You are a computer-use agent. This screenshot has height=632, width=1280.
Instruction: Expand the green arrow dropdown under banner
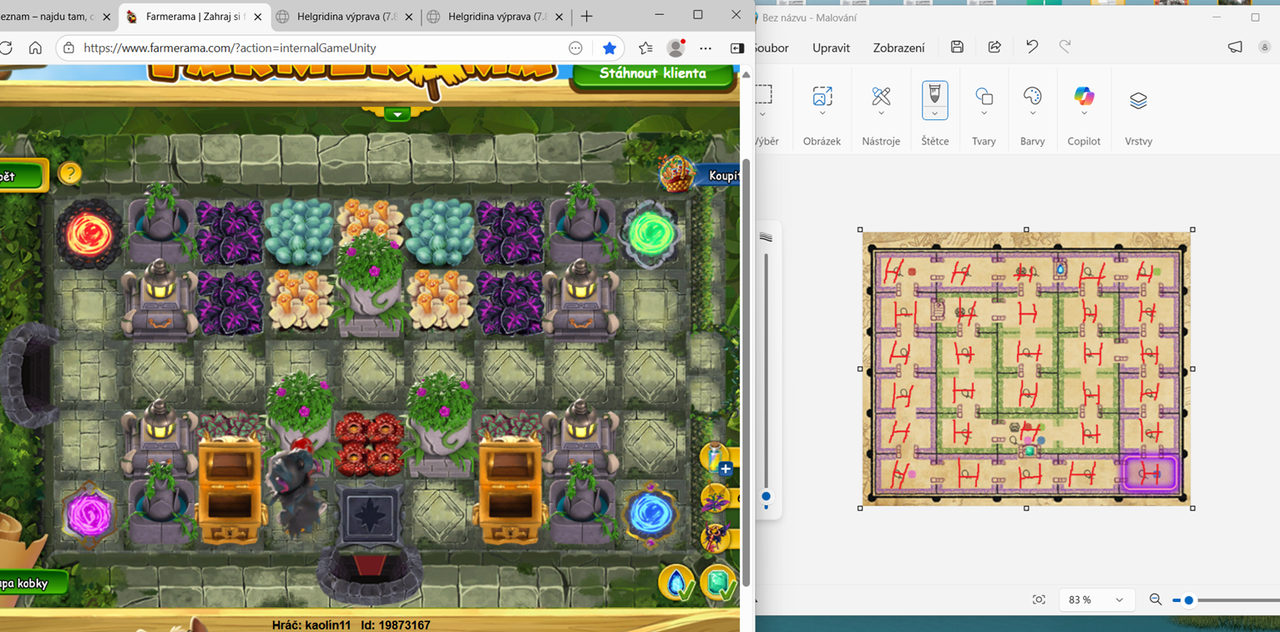tap(398, 114)
